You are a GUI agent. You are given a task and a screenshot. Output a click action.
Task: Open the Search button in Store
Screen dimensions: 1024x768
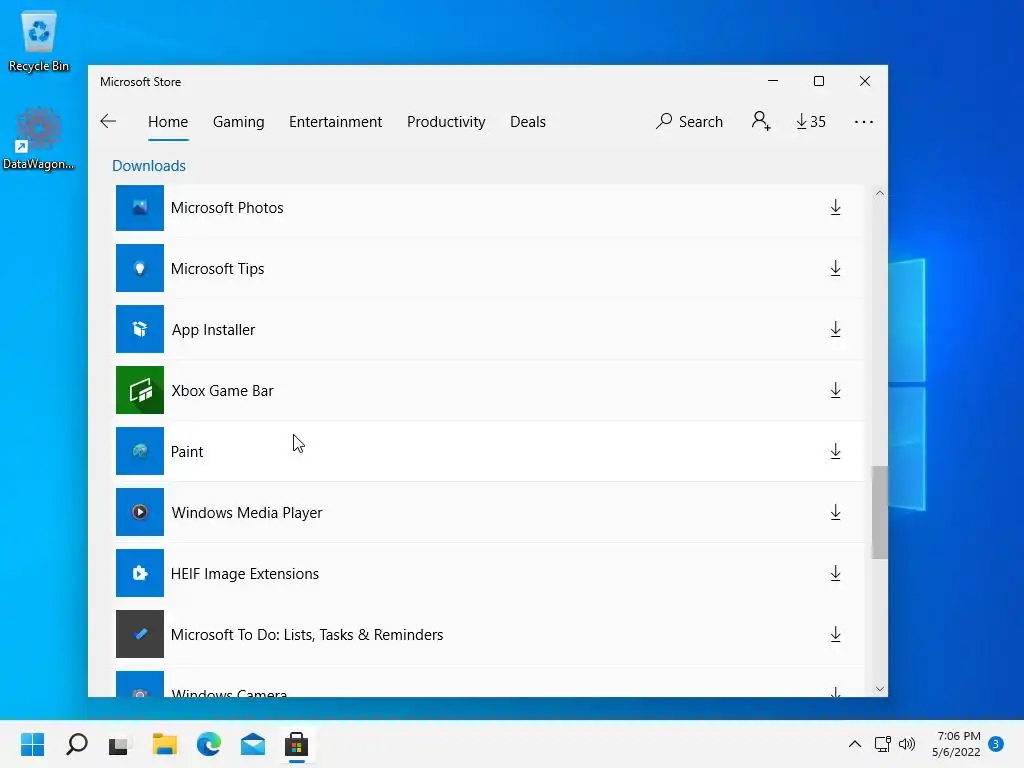pyautogui.click(x=690, y=121)
